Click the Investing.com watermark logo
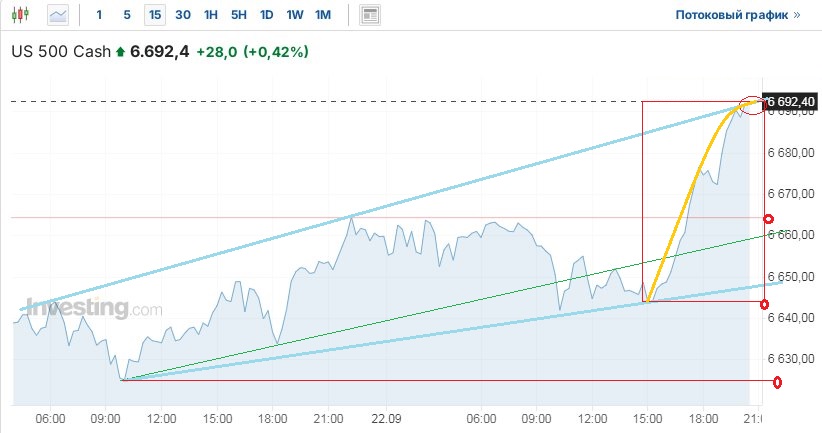Screen dimensions: 822x433 pos(90,308)
